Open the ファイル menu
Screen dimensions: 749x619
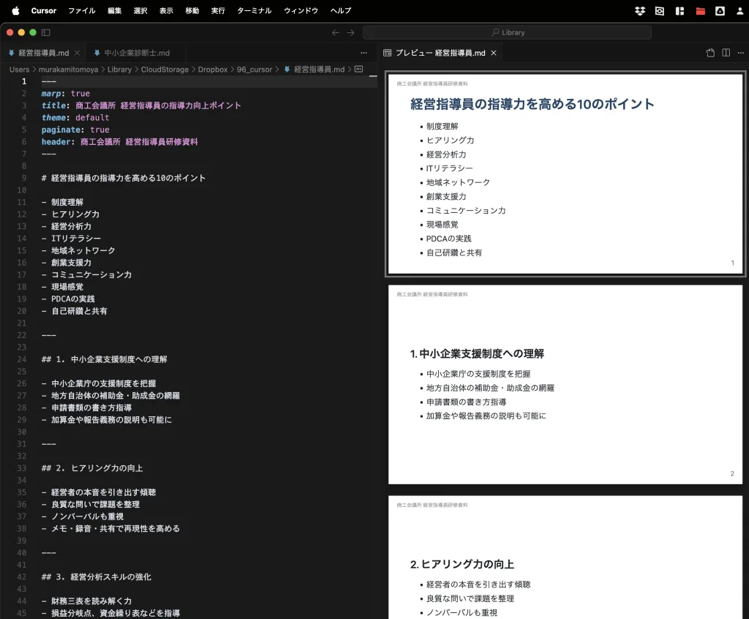coord(82,11)
